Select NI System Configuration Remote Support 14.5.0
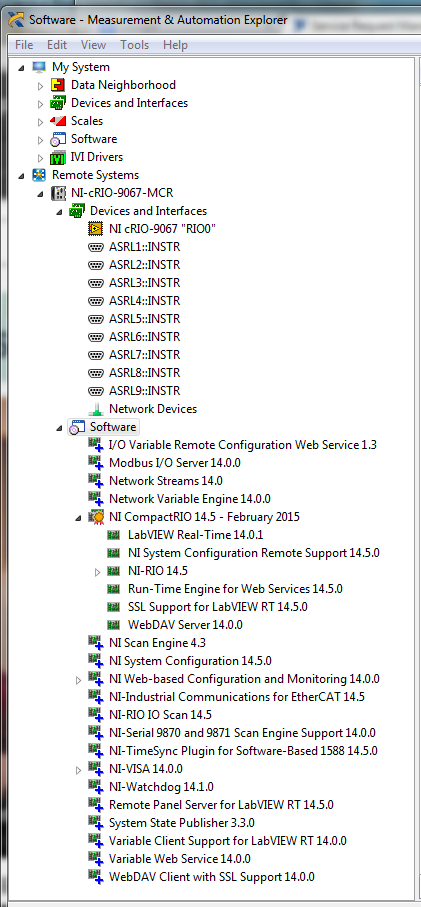 click(x=254, y=553)
